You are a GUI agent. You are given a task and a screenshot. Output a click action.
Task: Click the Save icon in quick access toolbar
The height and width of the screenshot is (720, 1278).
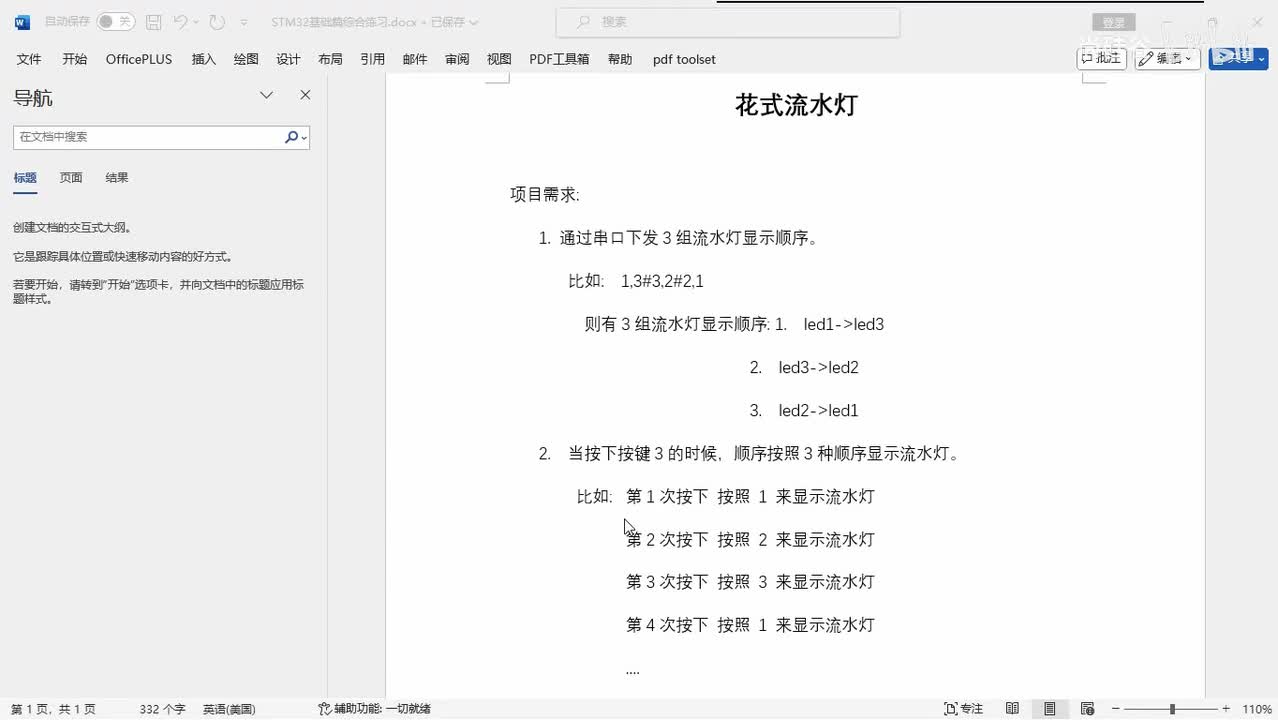pyautogui.click(x=153, y=22)
